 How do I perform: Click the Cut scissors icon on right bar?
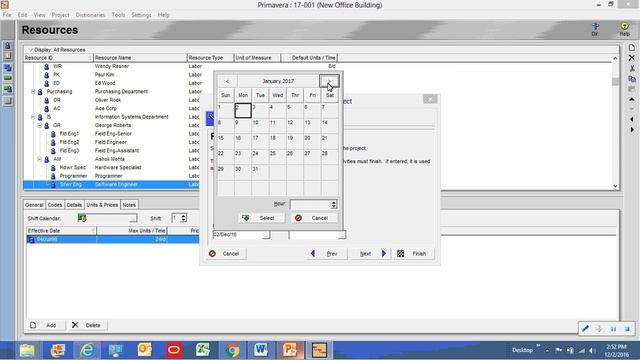click(632, 68)
